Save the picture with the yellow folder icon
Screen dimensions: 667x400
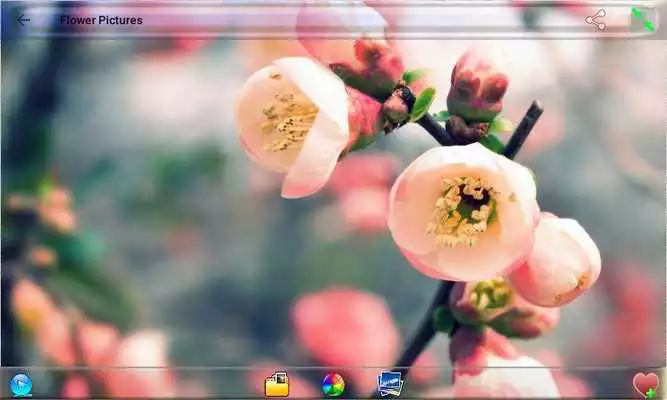(x=277, y=384)
